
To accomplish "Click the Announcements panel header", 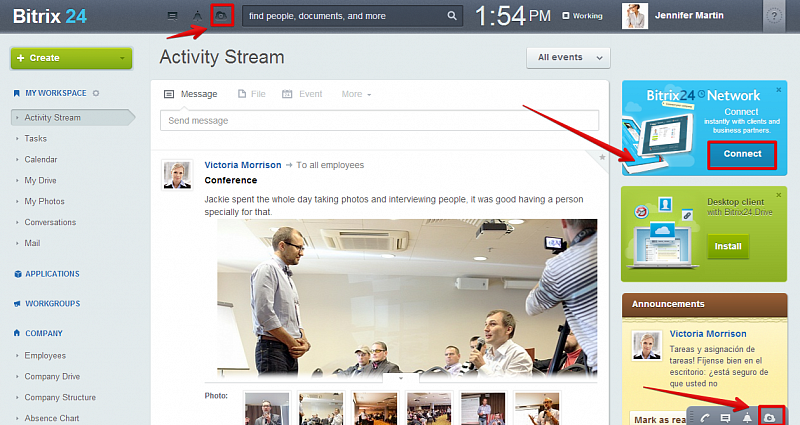I will [704, 304].
